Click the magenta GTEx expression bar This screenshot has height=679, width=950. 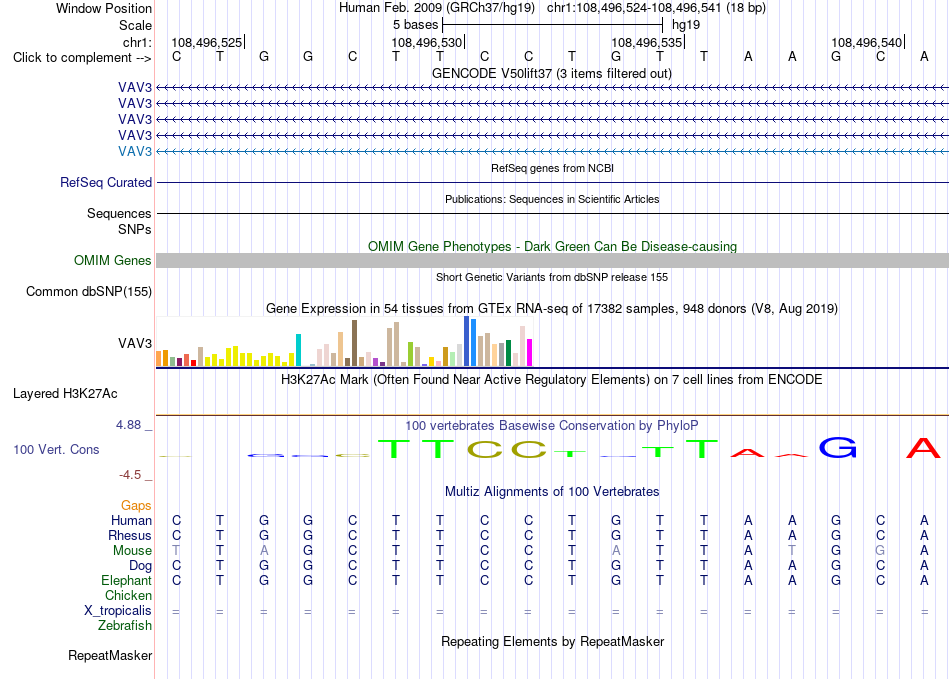pyautogui.click(x=530, y=353)
